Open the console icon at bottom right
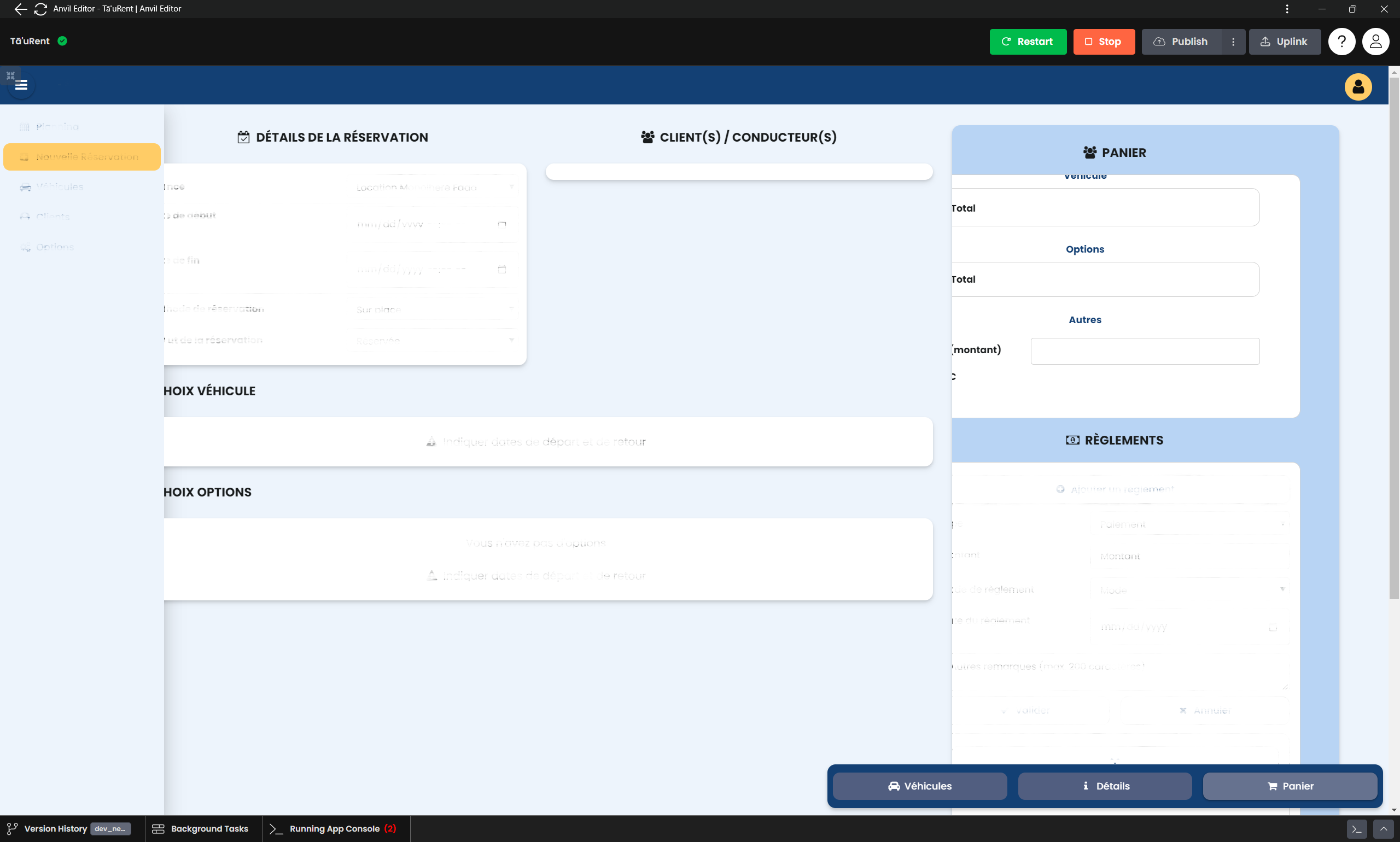 point(1356,829)
